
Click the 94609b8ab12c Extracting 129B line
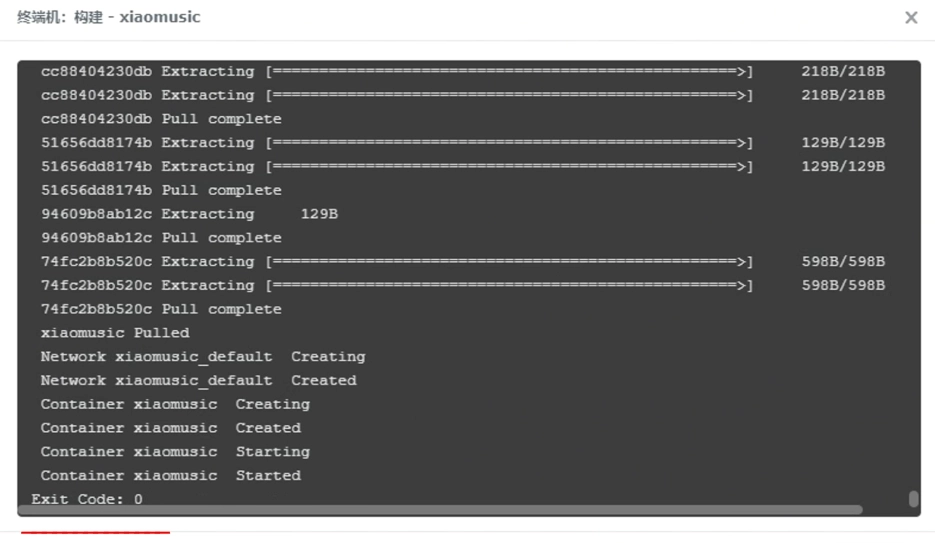189,214
